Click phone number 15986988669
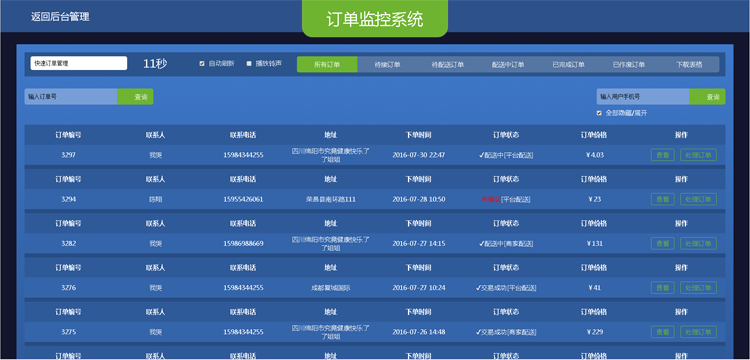Image resolution: width=750 pixels, height=360 pixels. pyautogui.click(x=243, y=243)
